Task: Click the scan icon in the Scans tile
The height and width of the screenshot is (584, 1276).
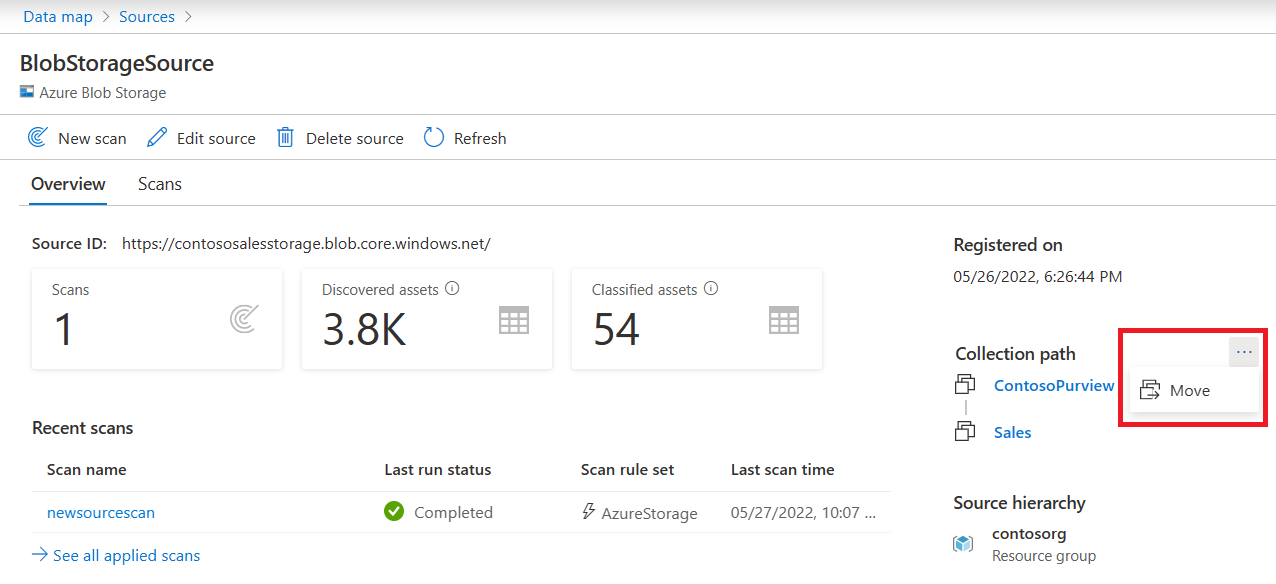Action: tap(243, 320)
